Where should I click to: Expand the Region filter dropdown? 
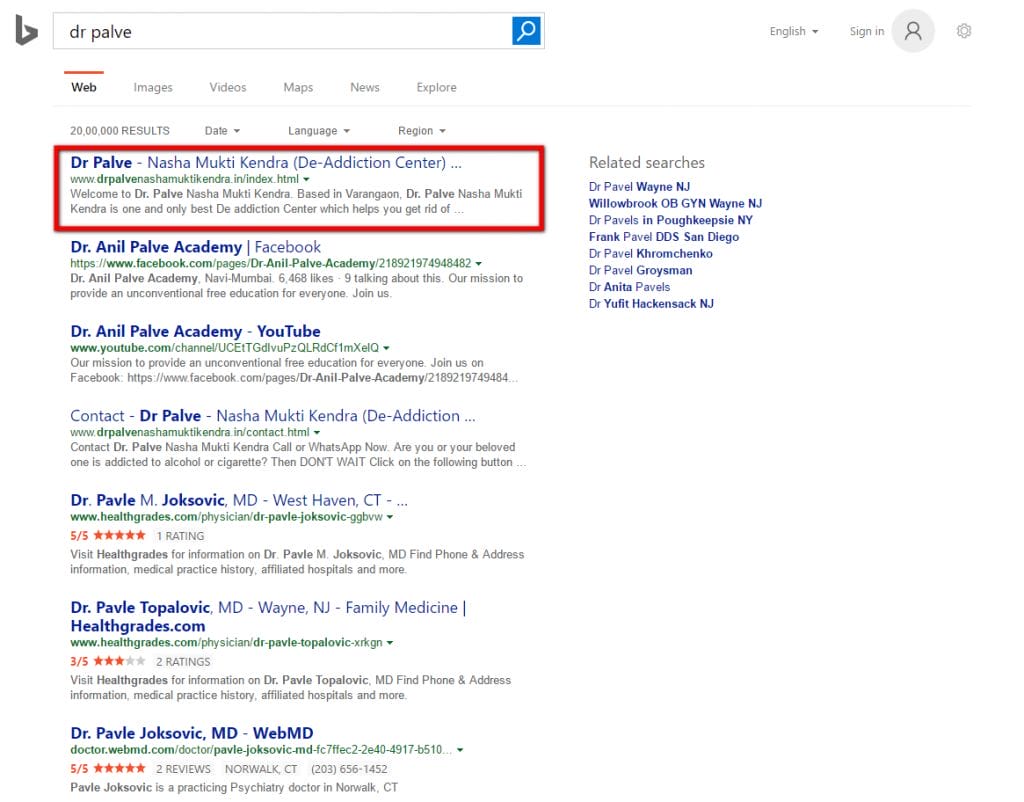(x=421, y=131)
